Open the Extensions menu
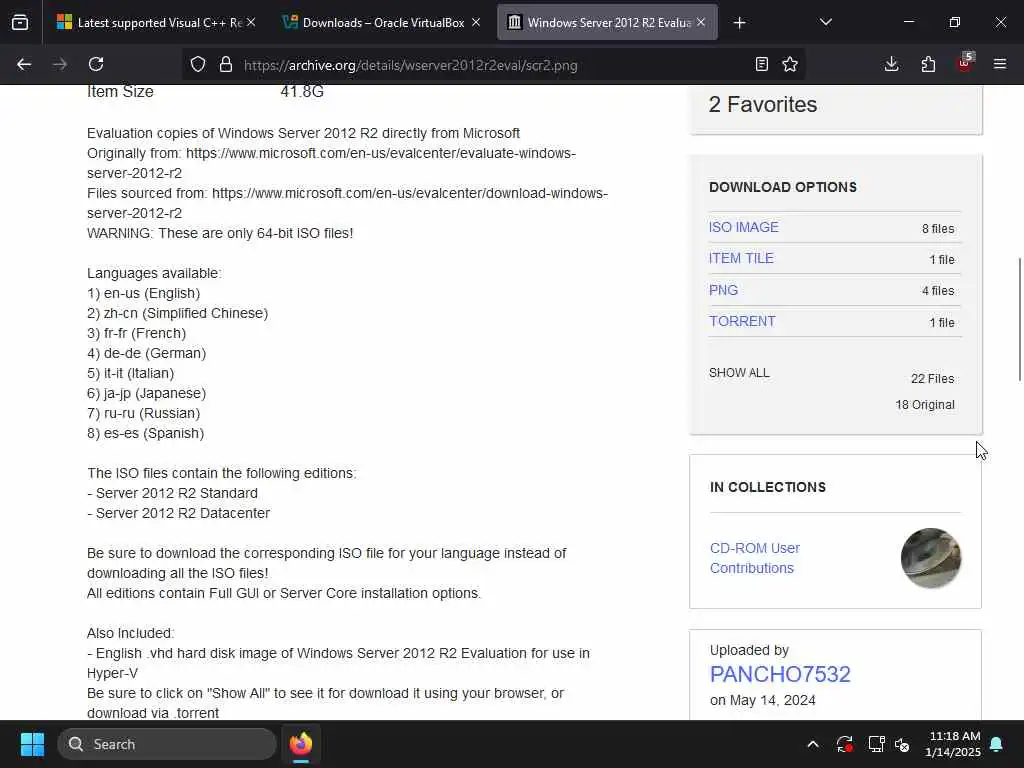The width and height of the screenshot is (1024, 768). pyautogui.click(x=928, y=64)
